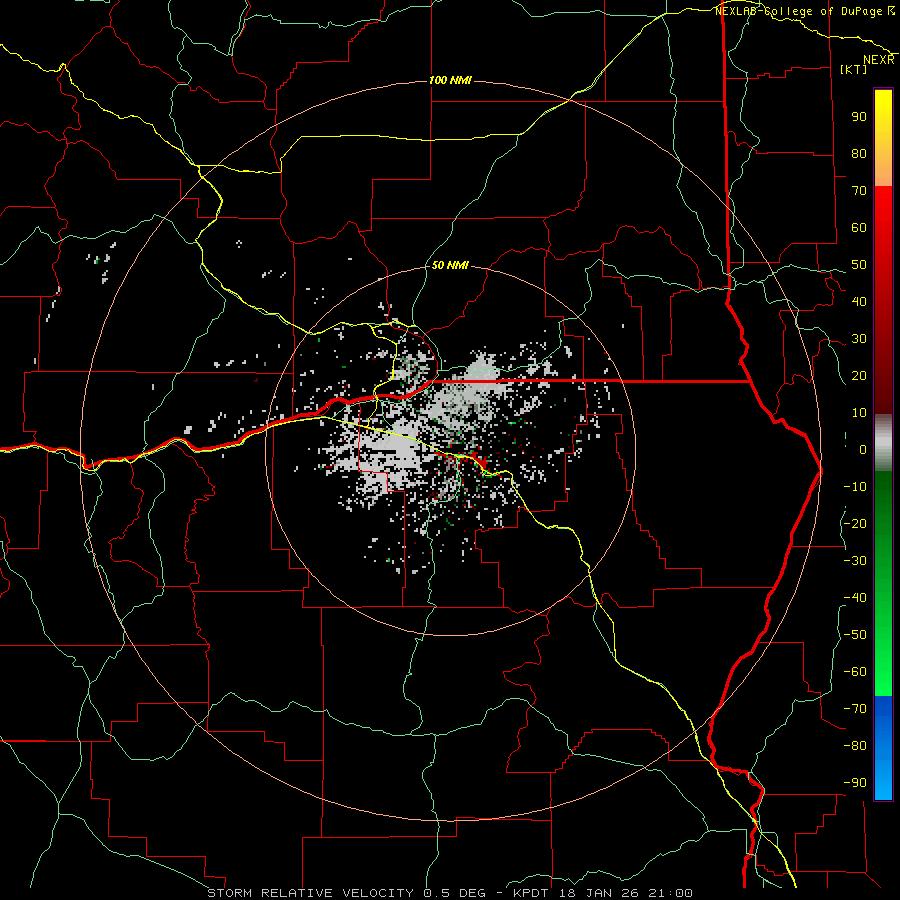Click the positive "70" scale value
900x900 pixels.
coord(859,191)
